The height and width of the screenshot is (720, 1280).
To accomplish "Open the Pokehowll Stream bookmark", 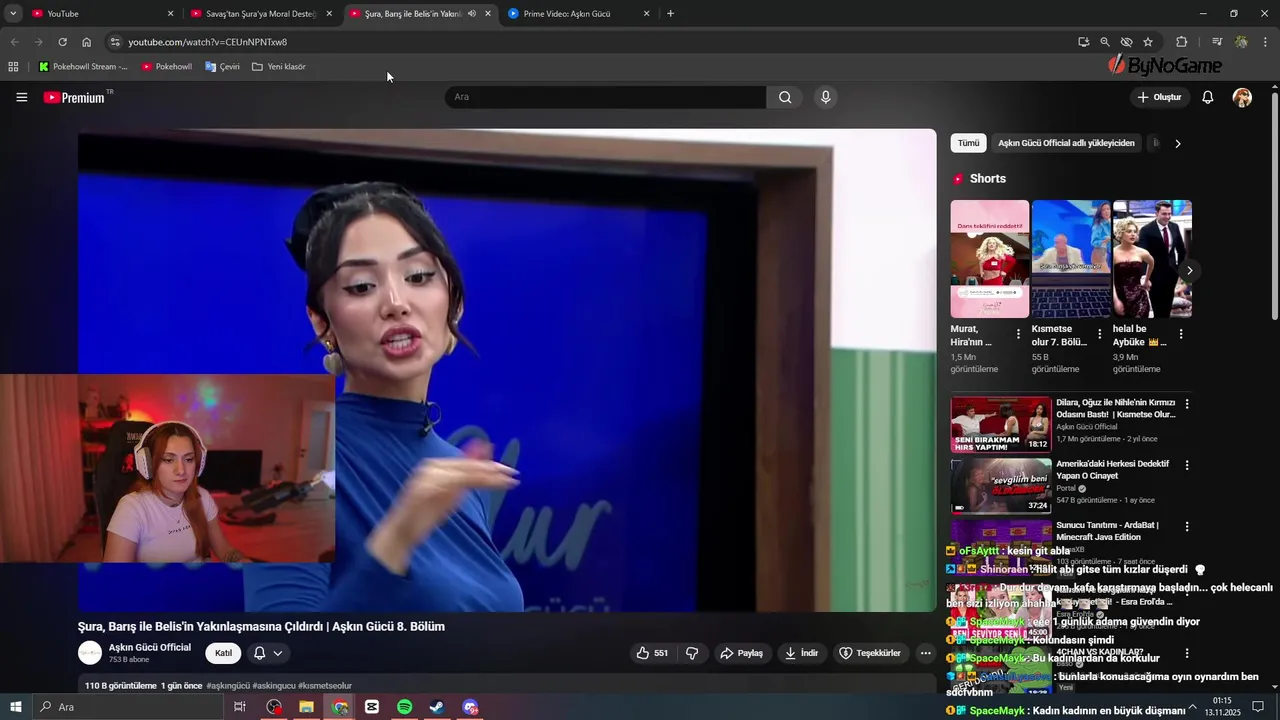I will [x=83, y=67].
